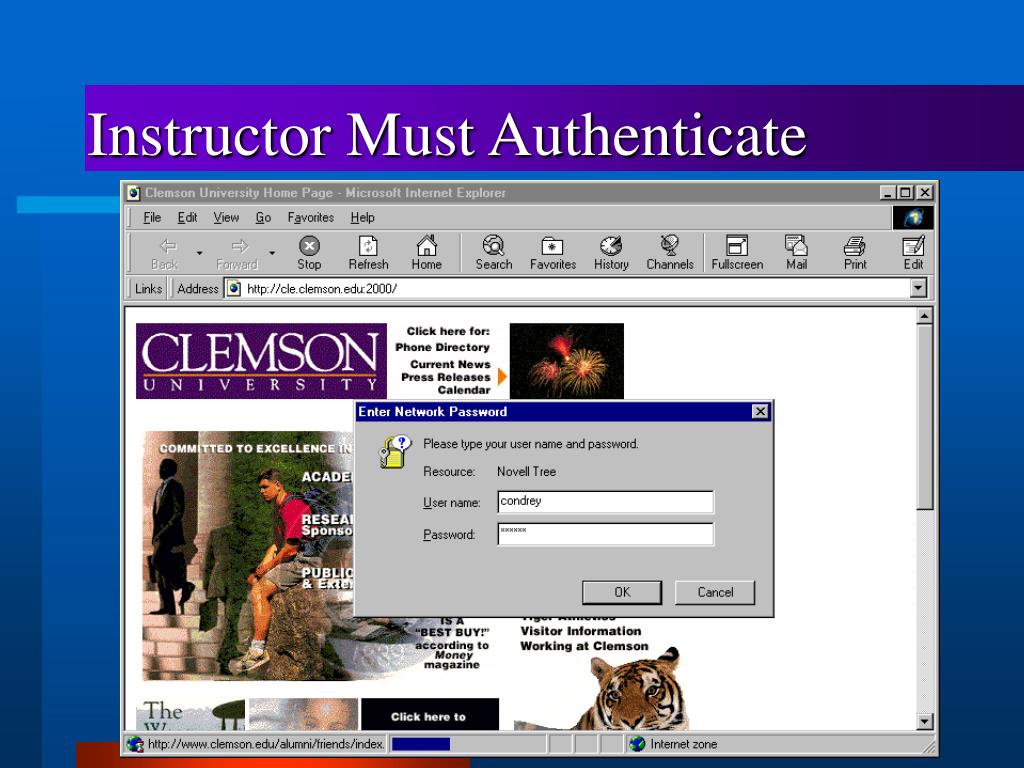This screenshot has width=1024, height=768.
Task: Stop page loading with Stop icon
Action: coord(309,246)
